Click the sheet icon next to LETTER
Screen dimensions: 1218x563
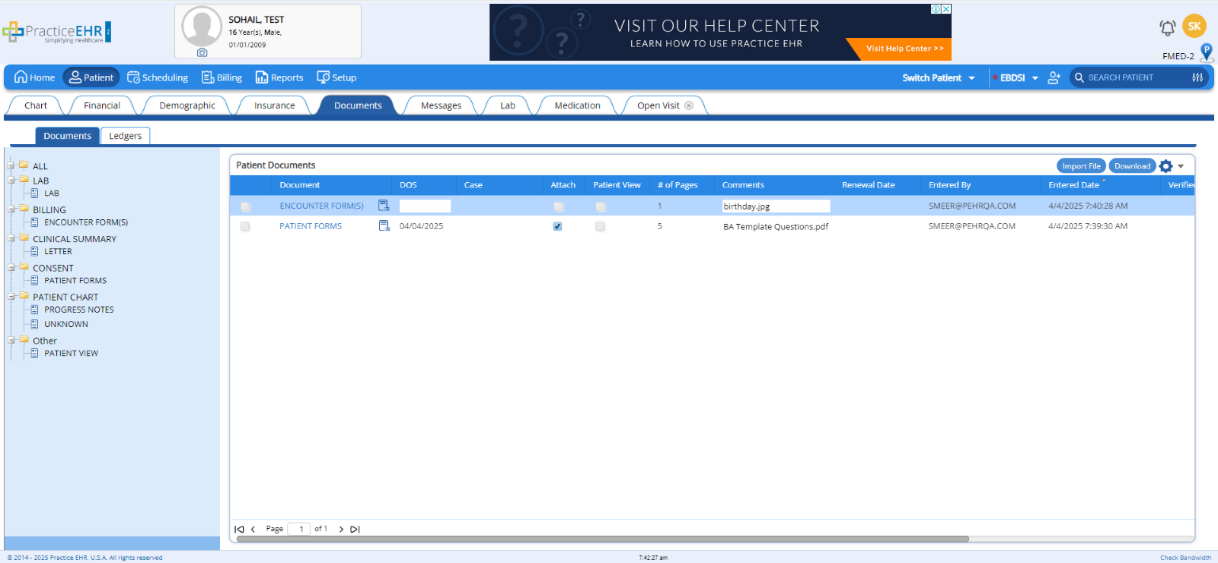(x=35, y=251)
